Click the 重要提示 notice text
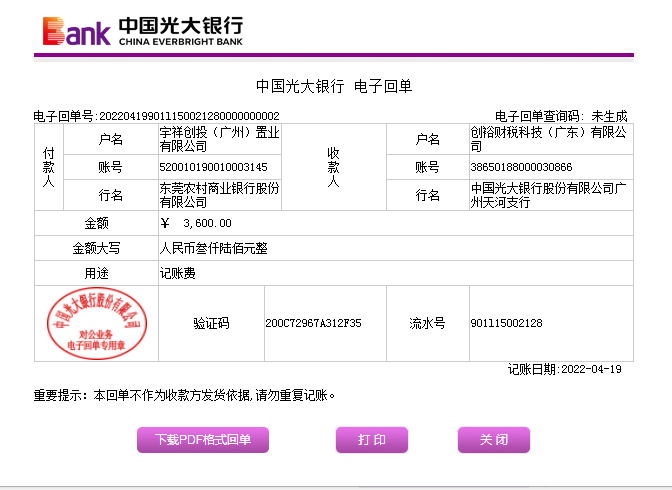The height and width of the screenshot is (490, 672). pyautogui.click(x=184, y=395)
